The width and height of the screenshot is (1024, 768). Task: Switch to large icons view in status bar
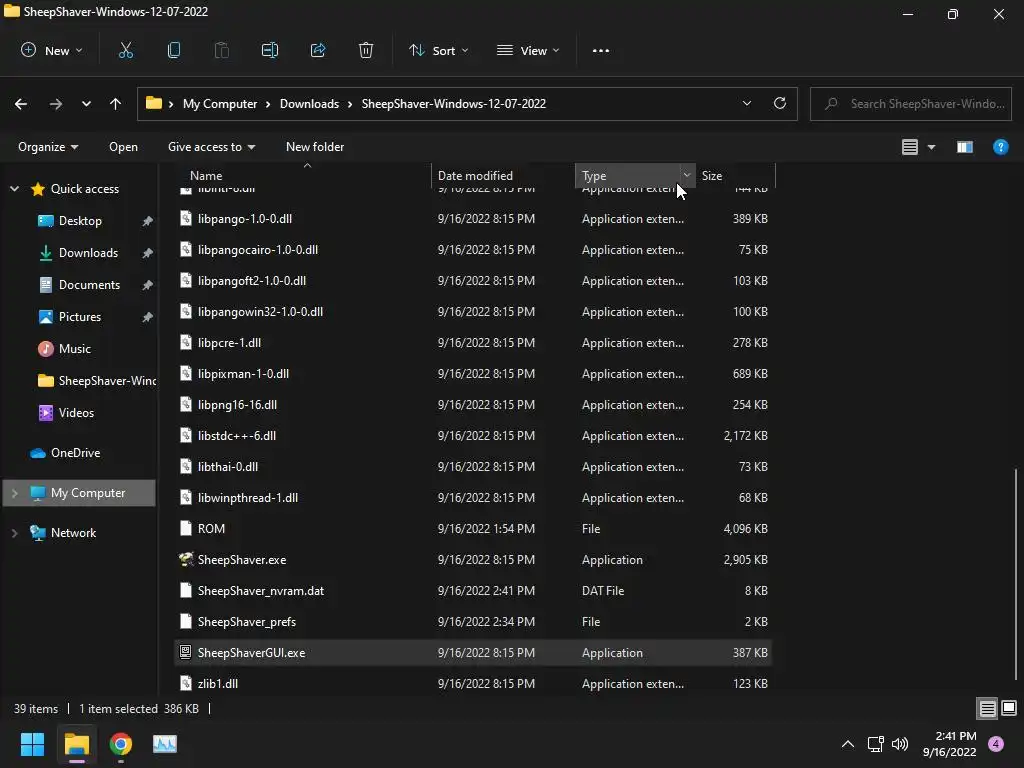tap(1009, 708)
